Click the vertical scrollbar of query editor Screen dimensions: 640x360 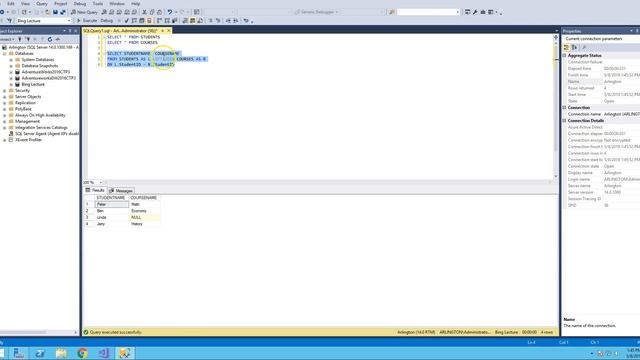(x=556, y=108)
